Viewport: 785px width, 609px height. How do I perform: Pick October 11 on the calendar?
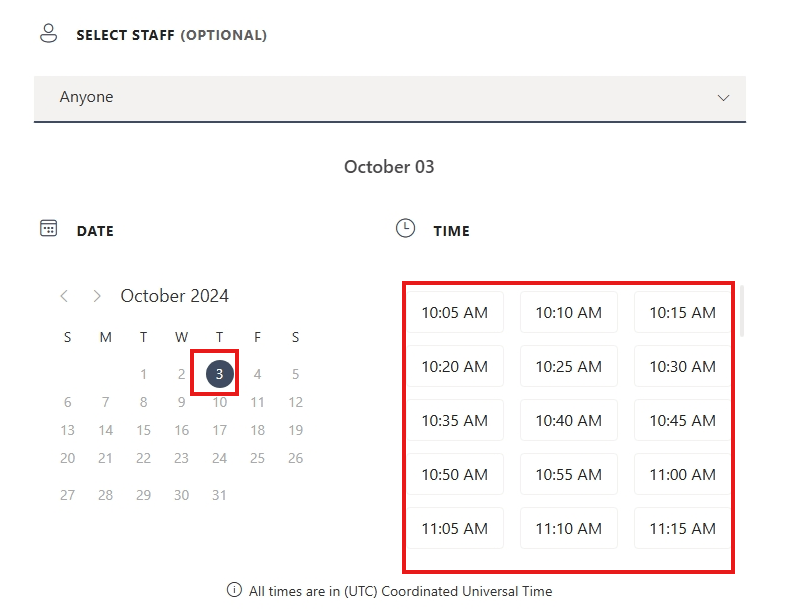pos(257,402)
